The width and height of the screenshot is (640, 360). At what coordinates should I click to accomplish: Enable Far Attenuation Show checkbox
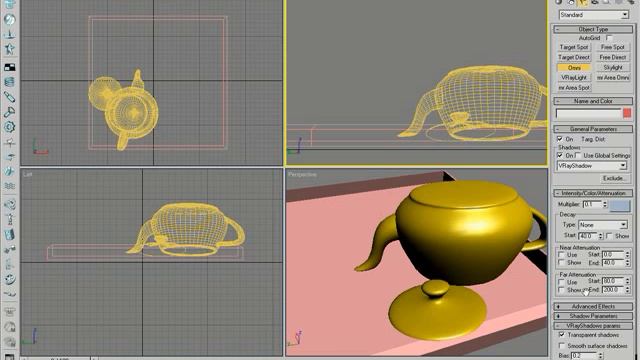(x=561, y=290)
